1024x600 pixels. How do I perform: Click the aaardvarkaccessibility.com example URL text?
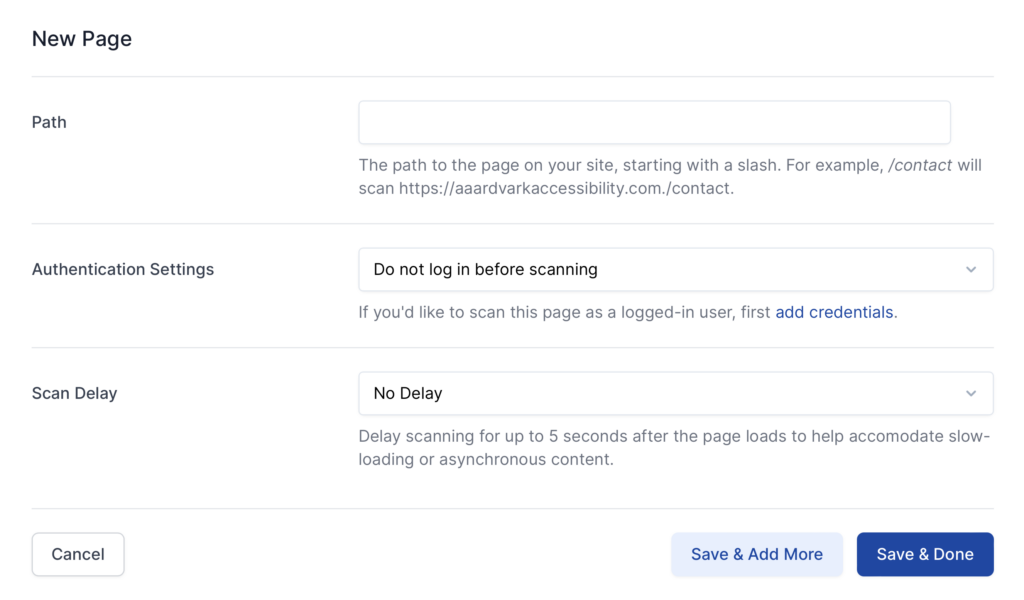(x=566, y=188)
